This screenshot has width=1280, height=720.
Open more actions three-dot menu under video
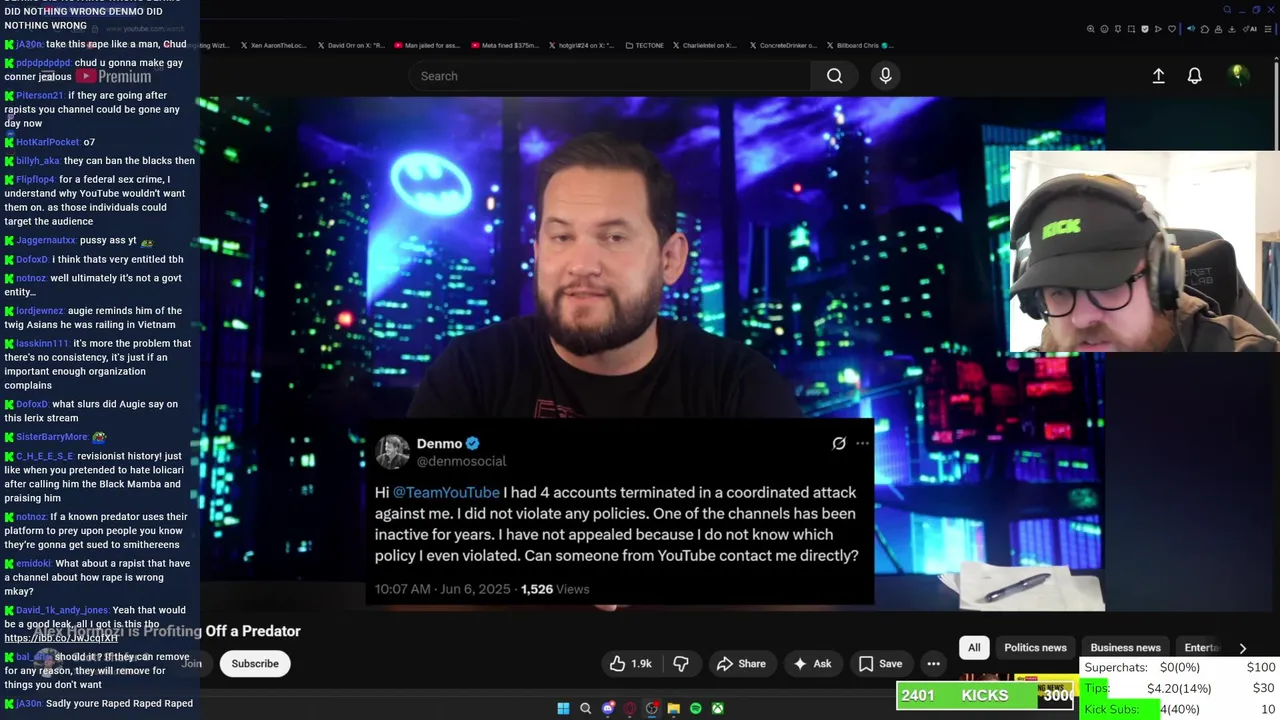tap(933, 664)
